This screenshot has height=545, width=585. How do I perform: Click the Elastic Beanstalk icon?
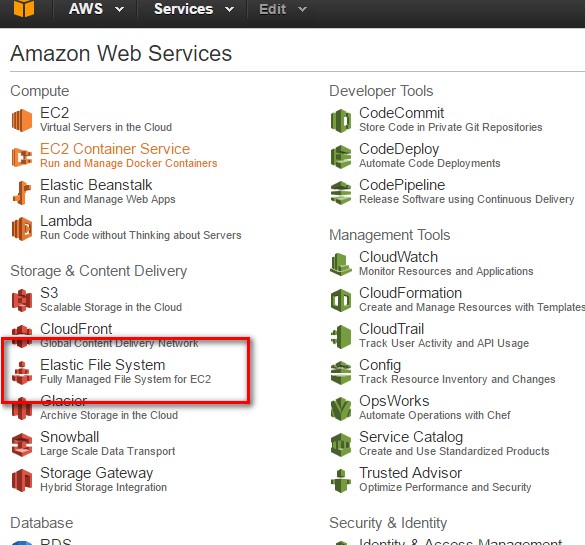(x=22, y=192)
